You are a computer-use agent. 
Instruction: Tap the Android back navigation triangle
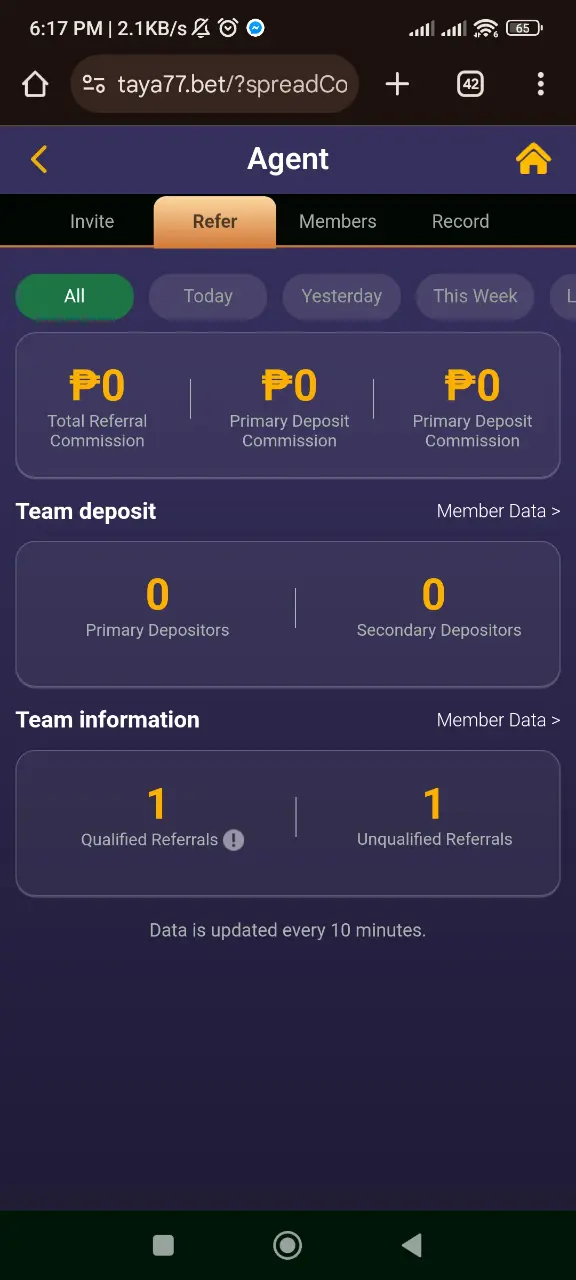click(x=411, y=1245)
